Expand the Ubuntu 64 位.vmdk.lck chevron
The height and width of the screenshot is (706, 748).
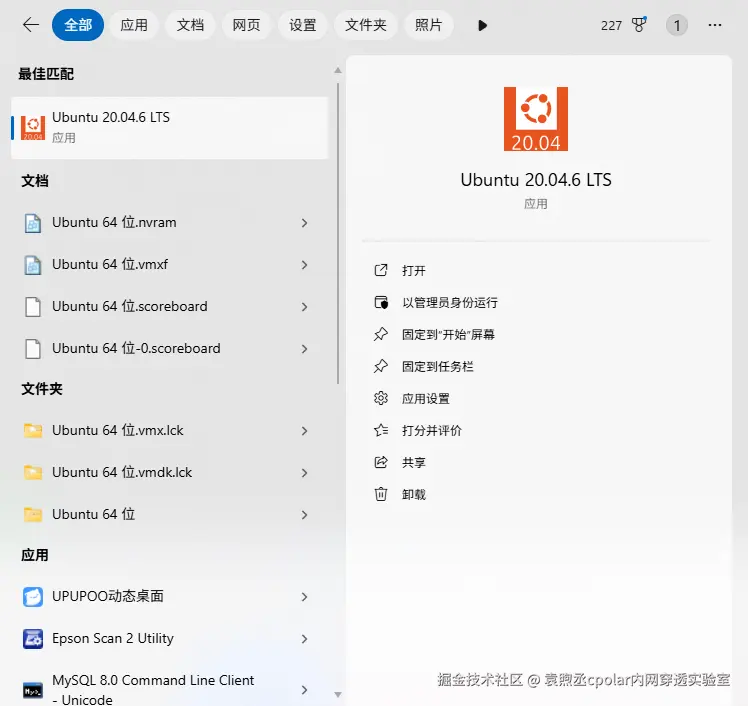pos(305,473)
